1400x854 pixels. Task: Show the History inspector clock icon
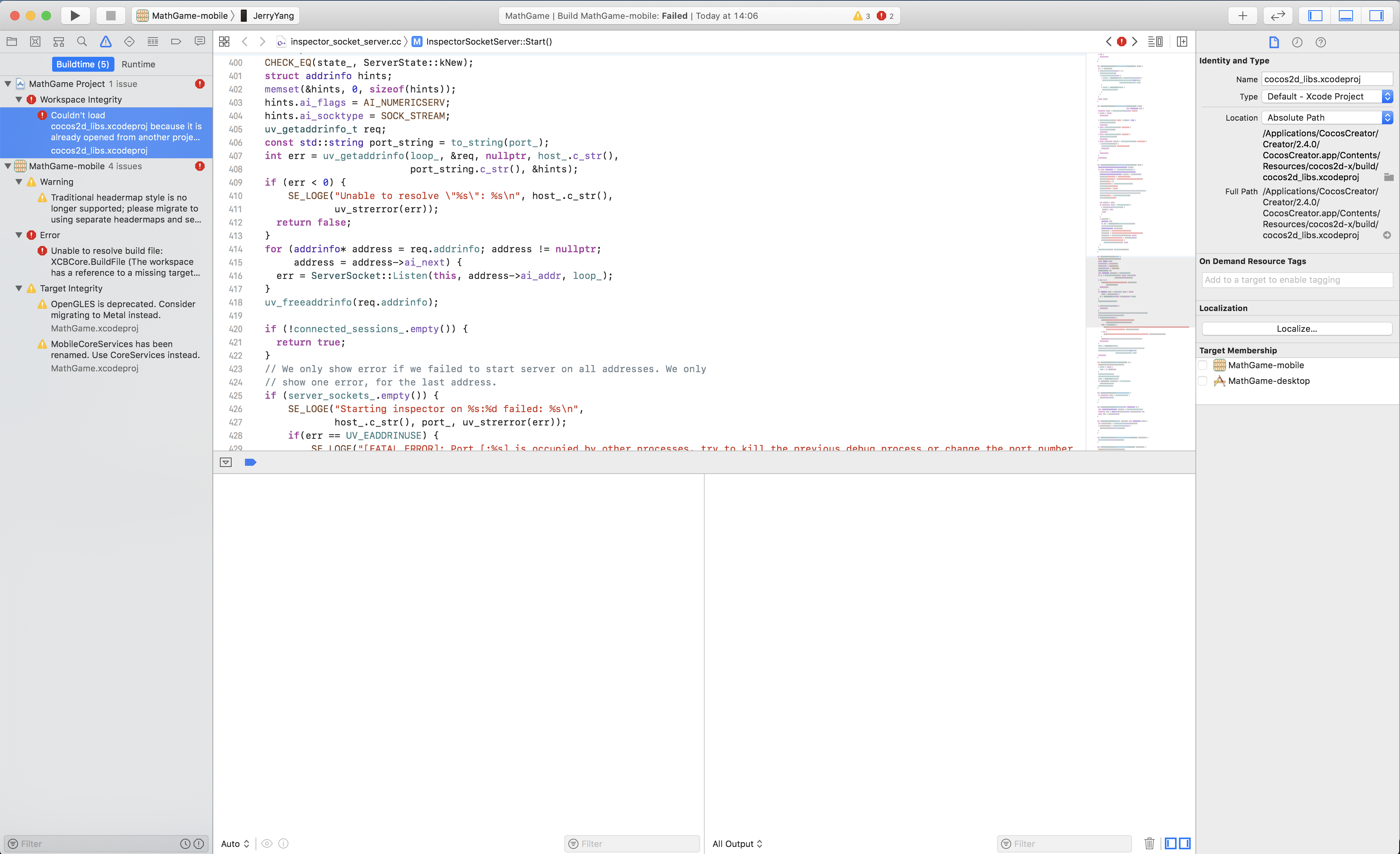(1297, 42)
